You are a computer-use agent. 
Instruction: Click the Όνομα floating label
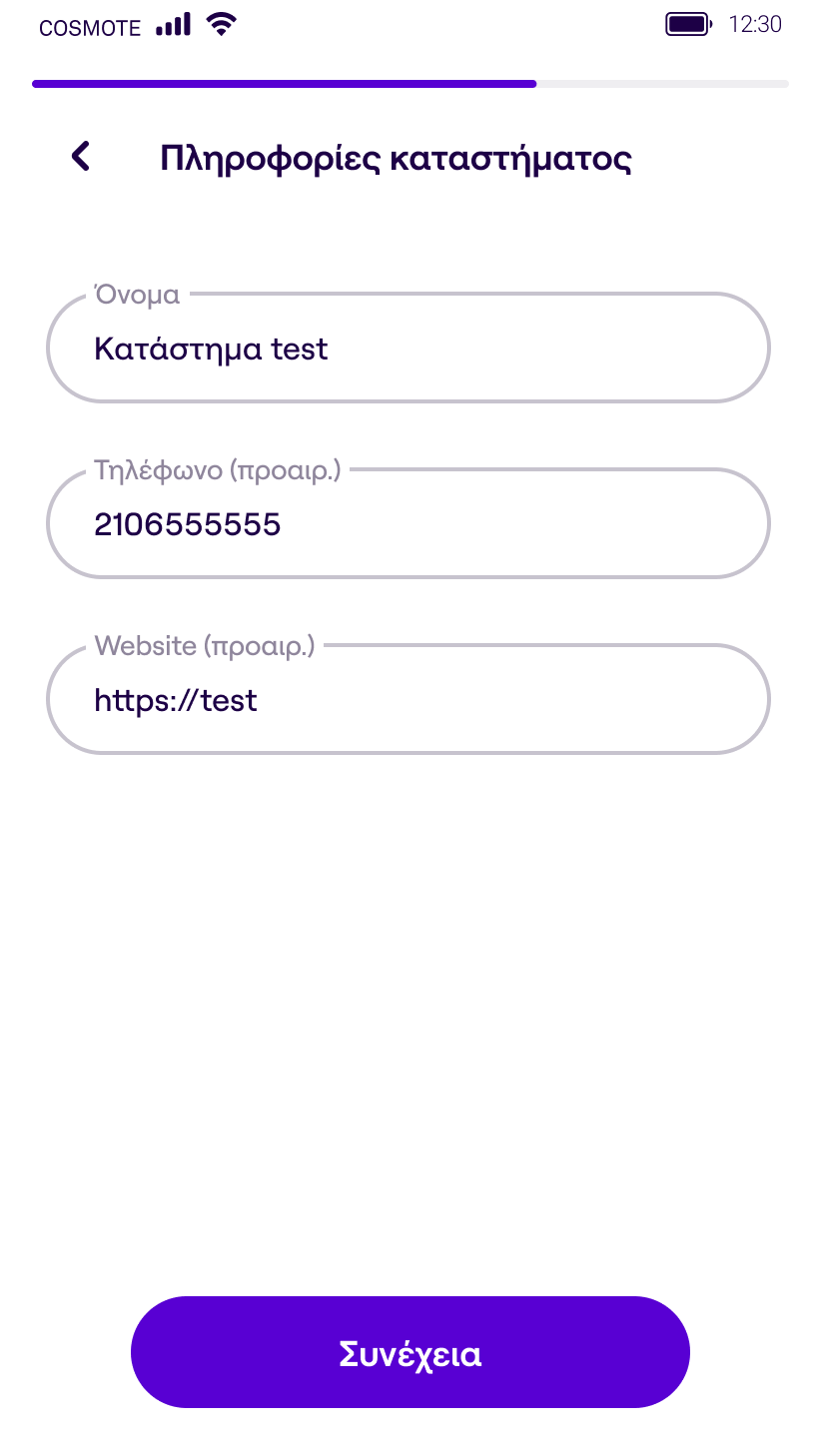[x=137, y=295]
